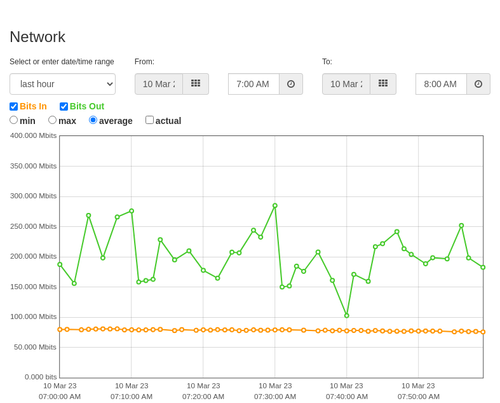Click the 'Select or enter date/time range' label
The image size is (500, 403).
[62, 62]
